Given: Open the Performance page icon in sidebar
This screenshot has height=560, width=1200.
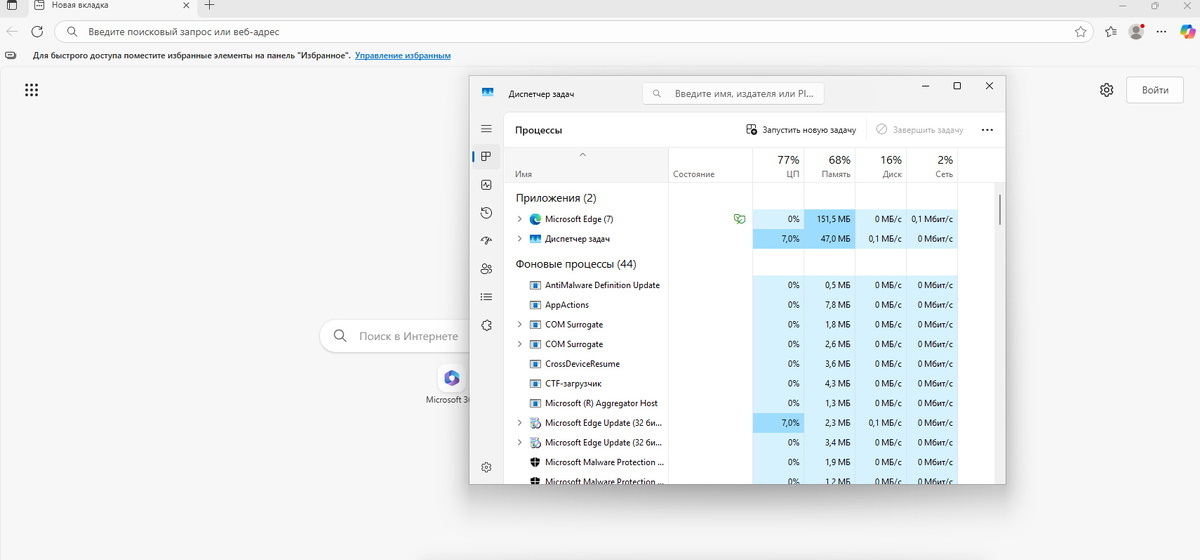Looking at the screenshot, I should point(486,185).
